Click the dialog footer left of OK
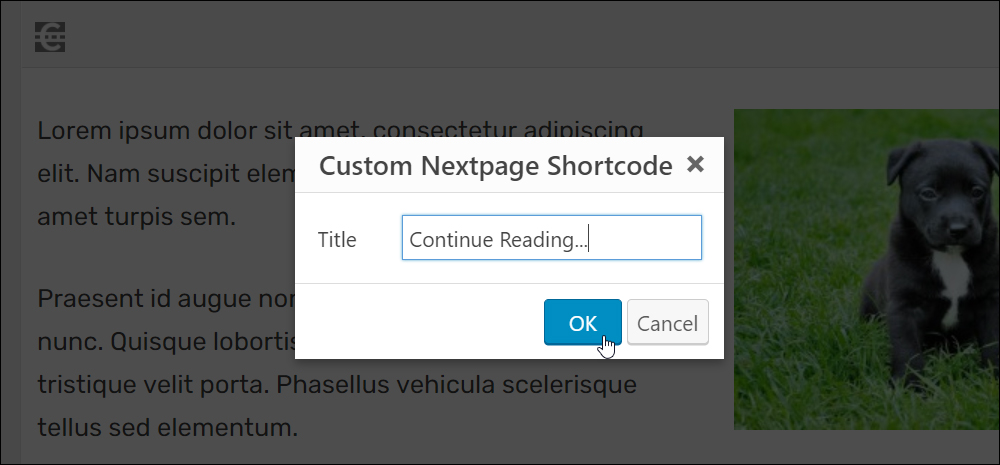This screenshot has height=465, width=1000. coord(419,321)
